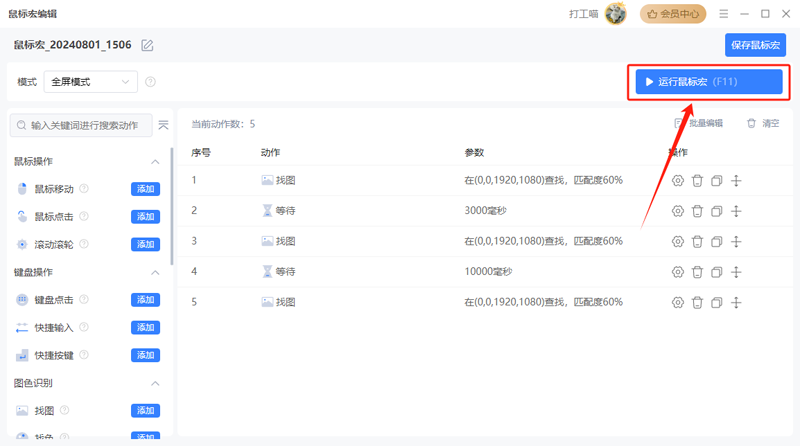Focus the action keyword search field
800x446 pixels.
pyautogui.click(x=81, y=125)
